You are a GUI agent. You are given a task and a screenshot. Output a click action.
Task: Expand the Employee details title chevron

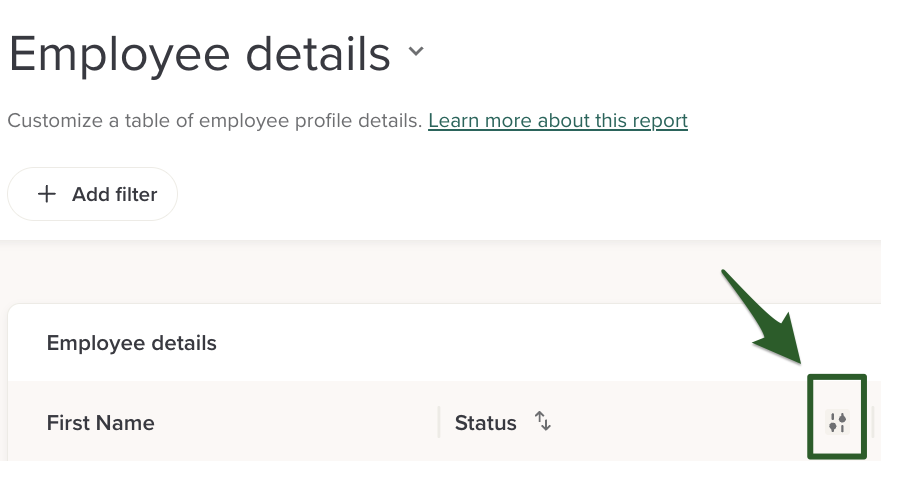416,52
